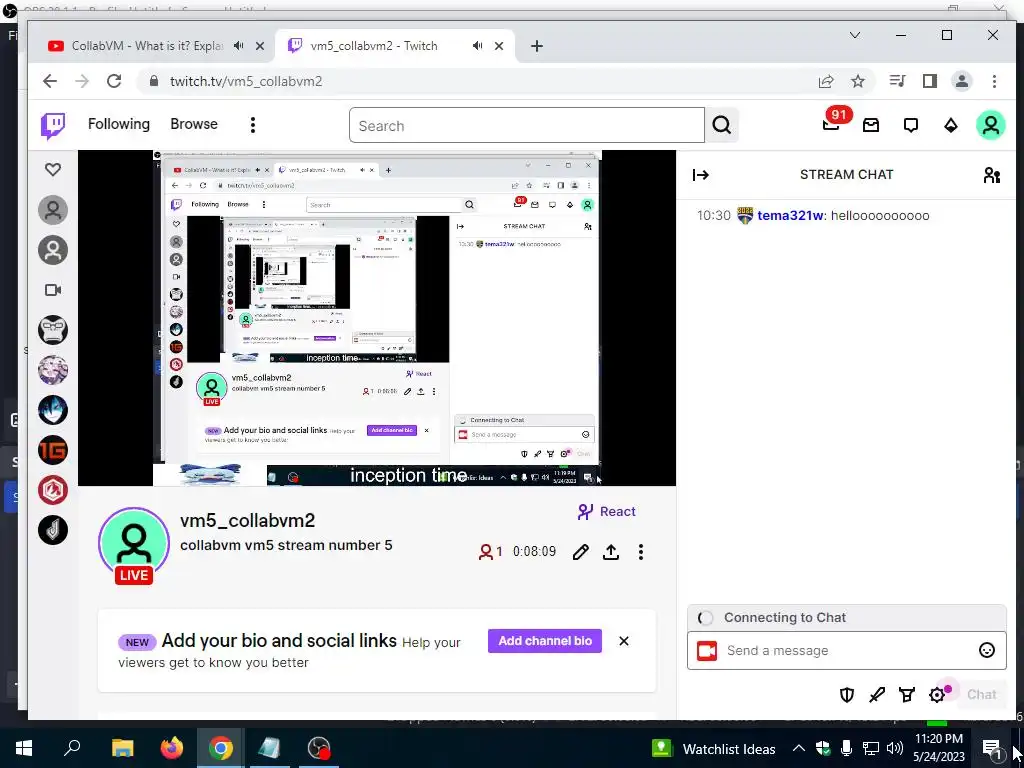Open the green user avatar menu
Viewport: 1024px width, 768px height.
[x=991, y=125]
